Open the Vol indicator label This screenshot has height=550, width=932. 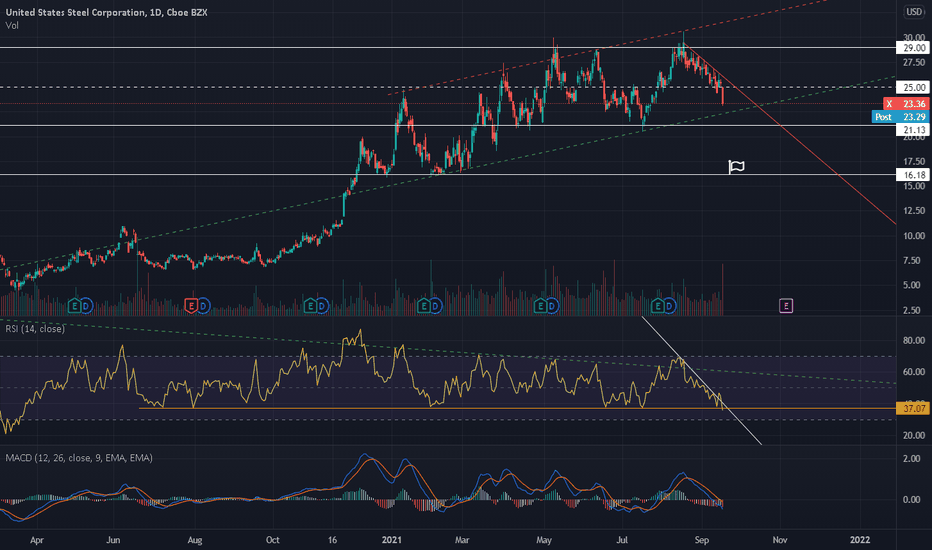tap(12, 26)
